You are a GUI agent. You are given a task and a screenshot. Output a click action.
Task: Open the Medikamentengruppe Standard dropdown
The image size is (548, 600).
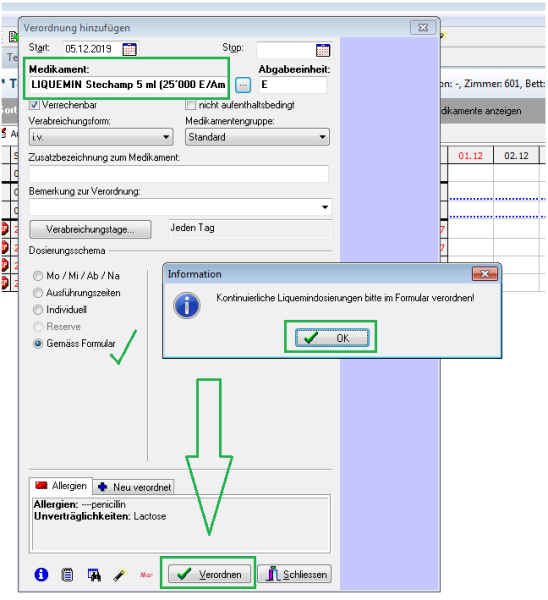coord(257,137)
